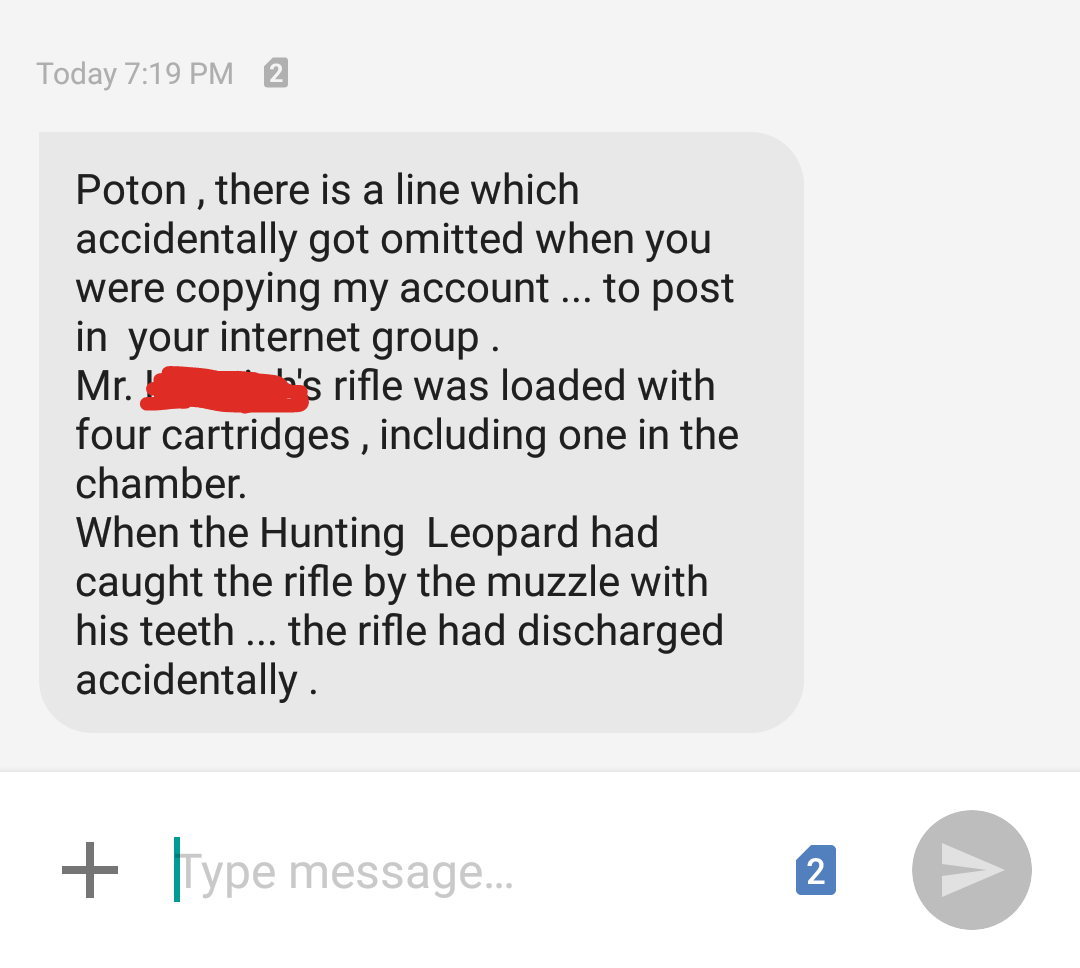Tap the red scribble covering the name

(x=225, y=389)
